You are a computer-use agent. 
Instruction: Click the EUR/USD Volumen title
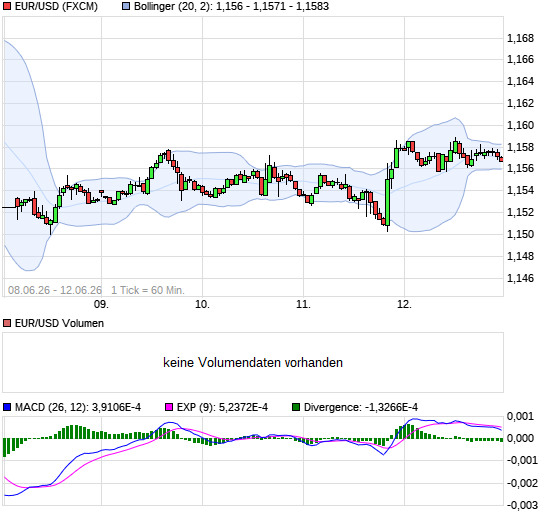[59, 323]
